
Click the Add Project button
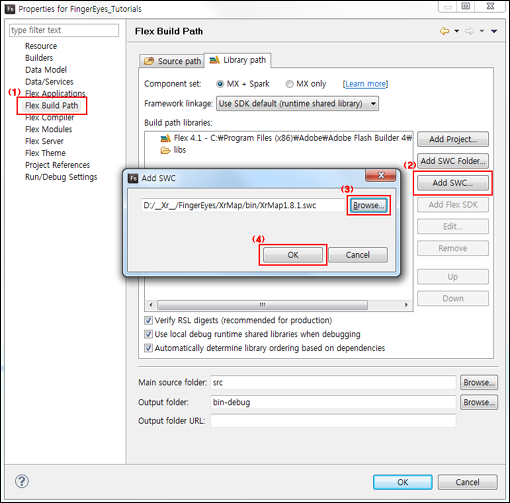453,139
